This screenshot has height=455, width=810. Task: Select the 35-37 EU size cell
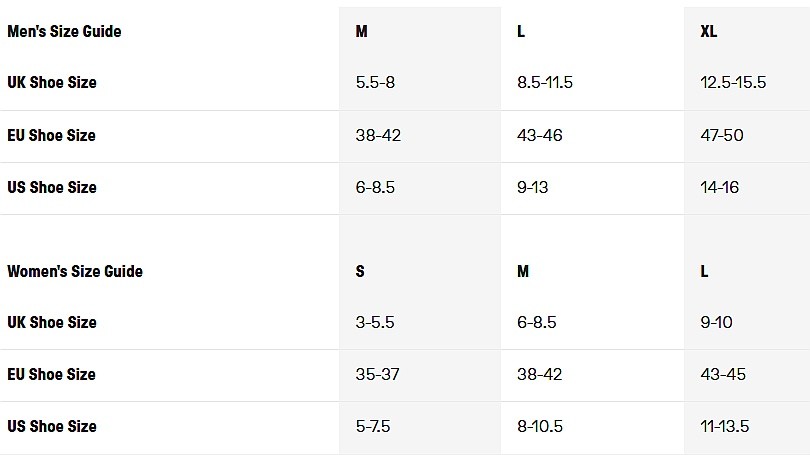[x=377, y=374]
